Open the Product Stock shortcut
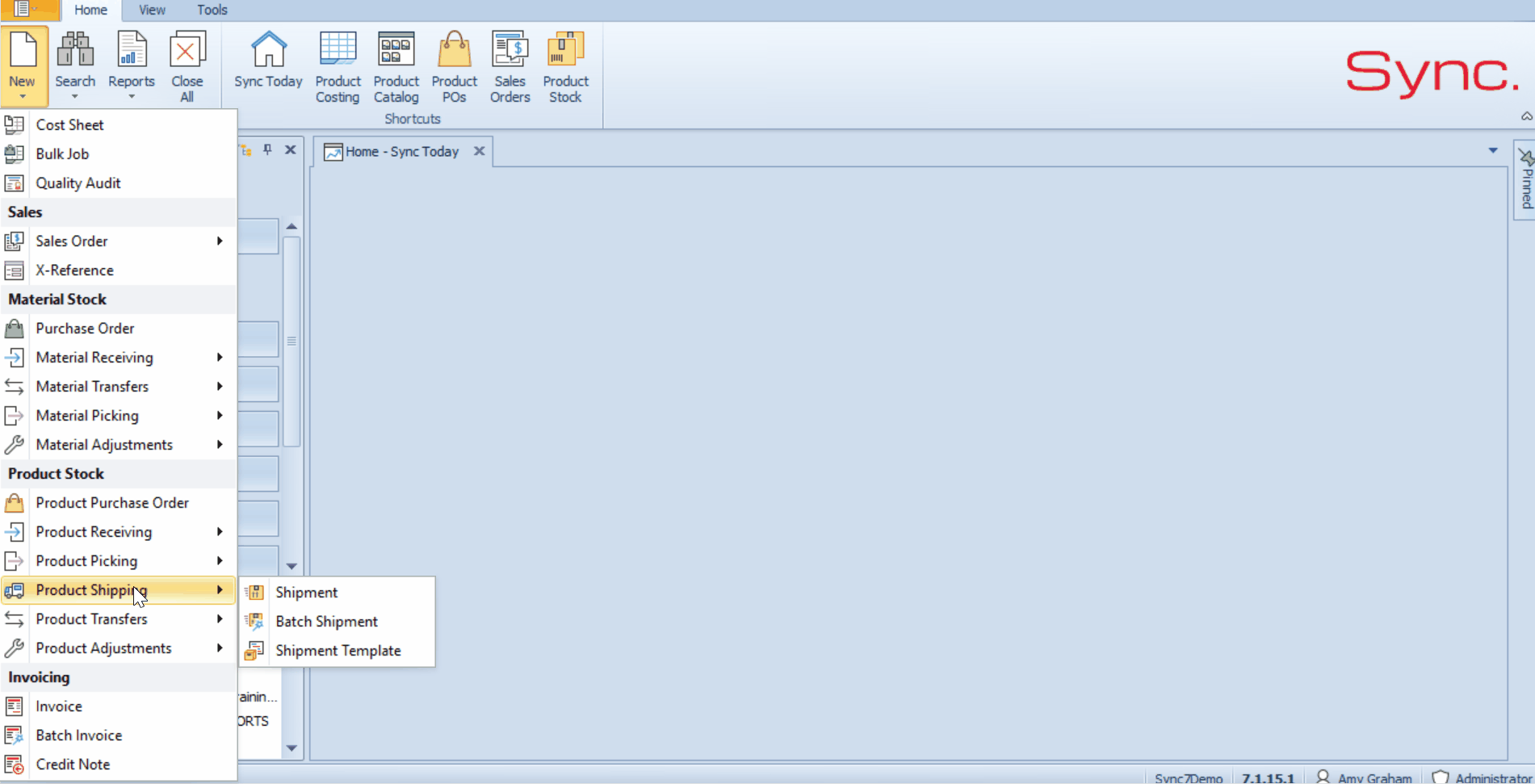Viewport: 1535px width, 784px height. pos(565,66)
